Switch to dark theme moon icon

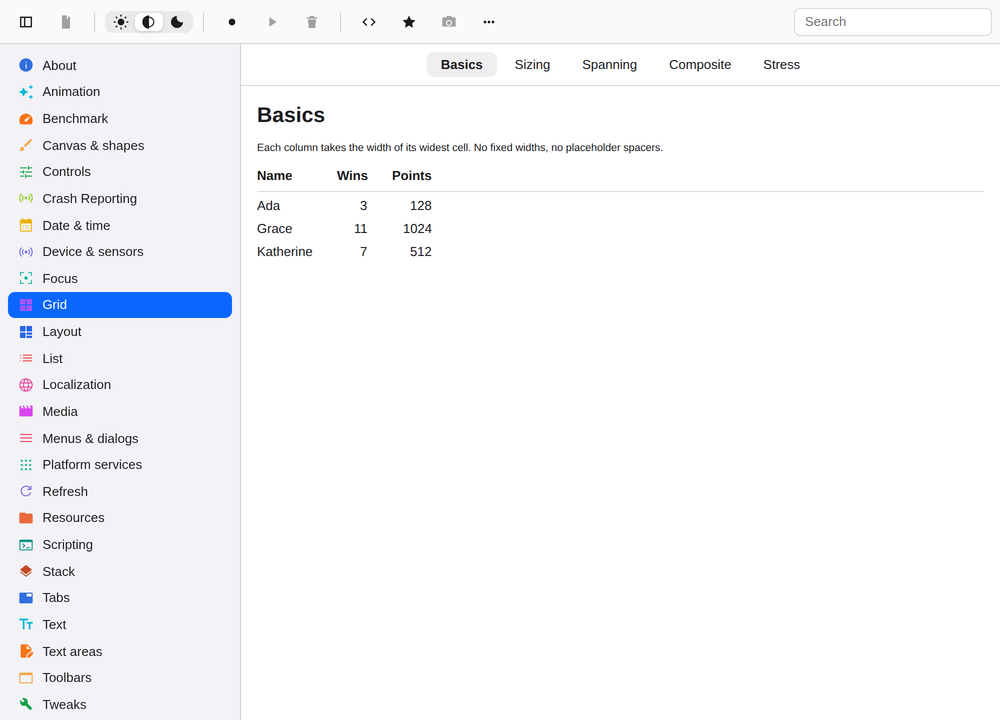pos(177,22)
